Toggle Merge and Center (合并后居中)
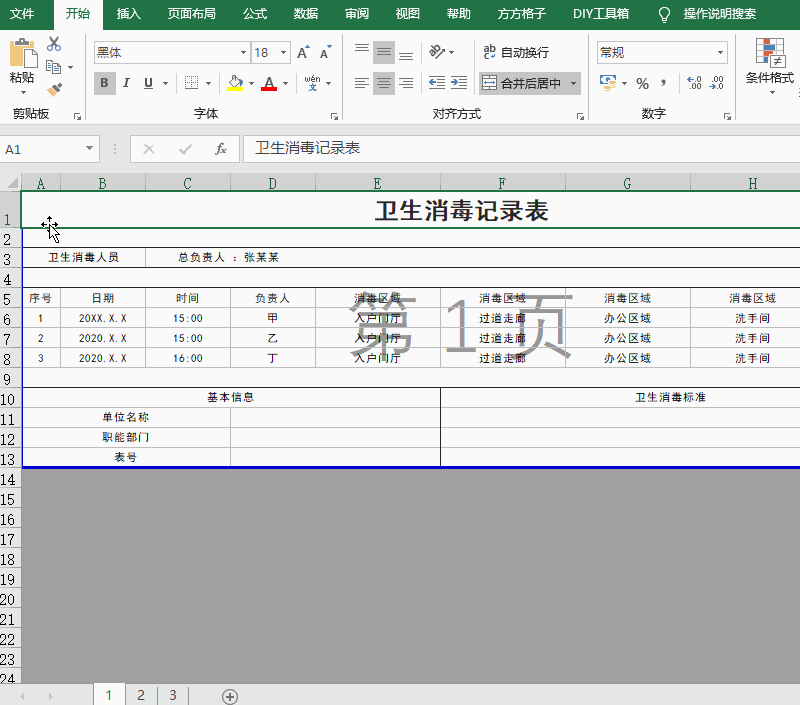The width and height of the screenshot is (800, 705). [521, 83]
